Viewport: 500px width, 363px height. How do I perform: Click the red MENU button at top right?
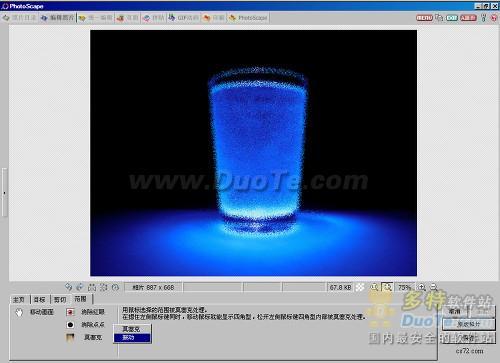point(424,18)
